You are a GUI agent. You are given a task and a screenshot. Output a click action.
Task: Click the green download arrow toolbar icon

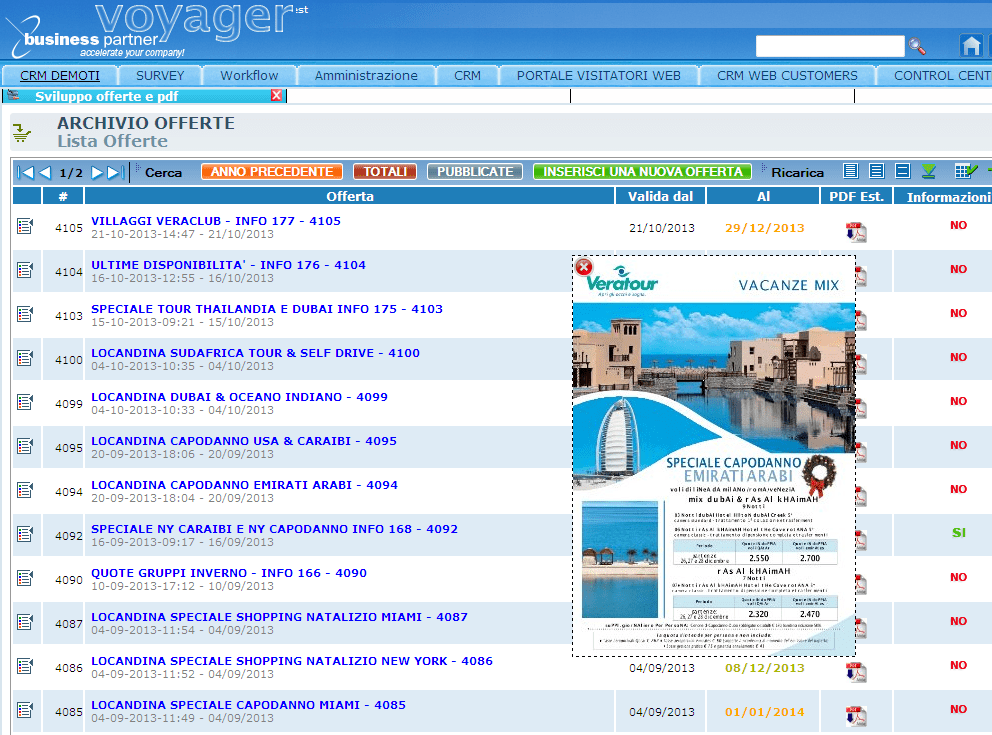[929, 171]
